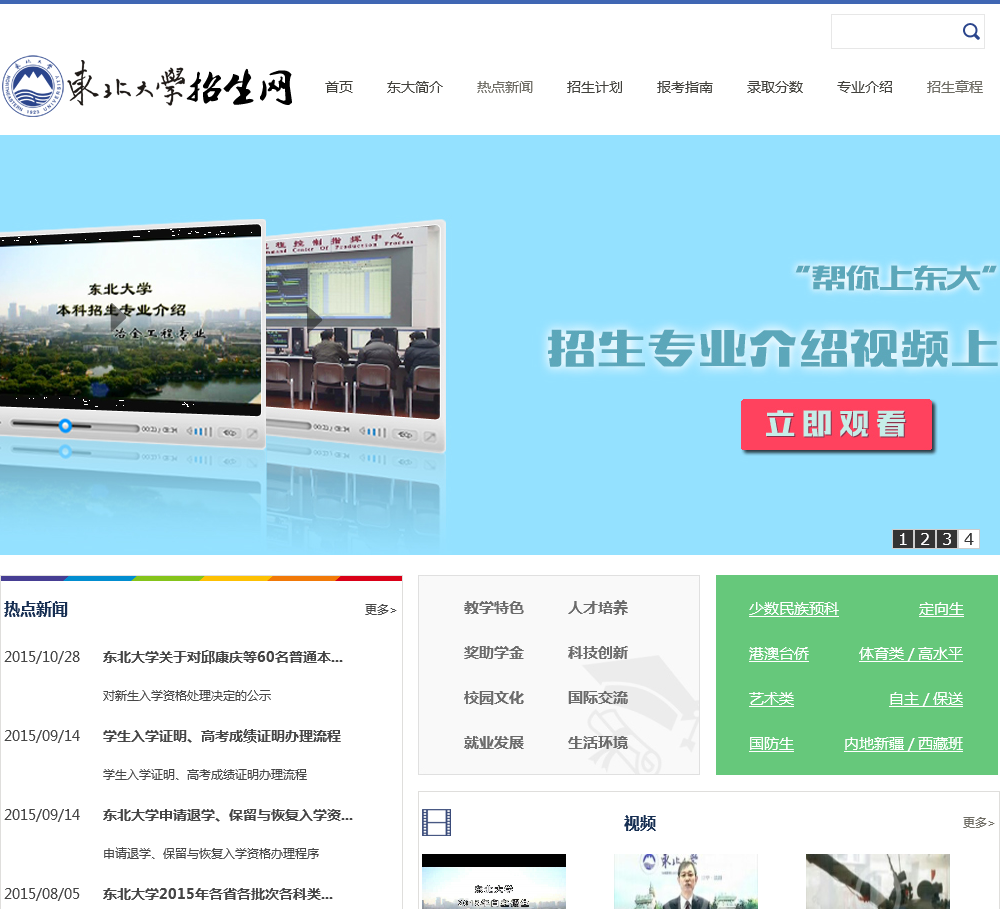Open the video thumbnail showing a man in suit
Viewport: 1000px width, 909px height.
click(x=686, y=882)
